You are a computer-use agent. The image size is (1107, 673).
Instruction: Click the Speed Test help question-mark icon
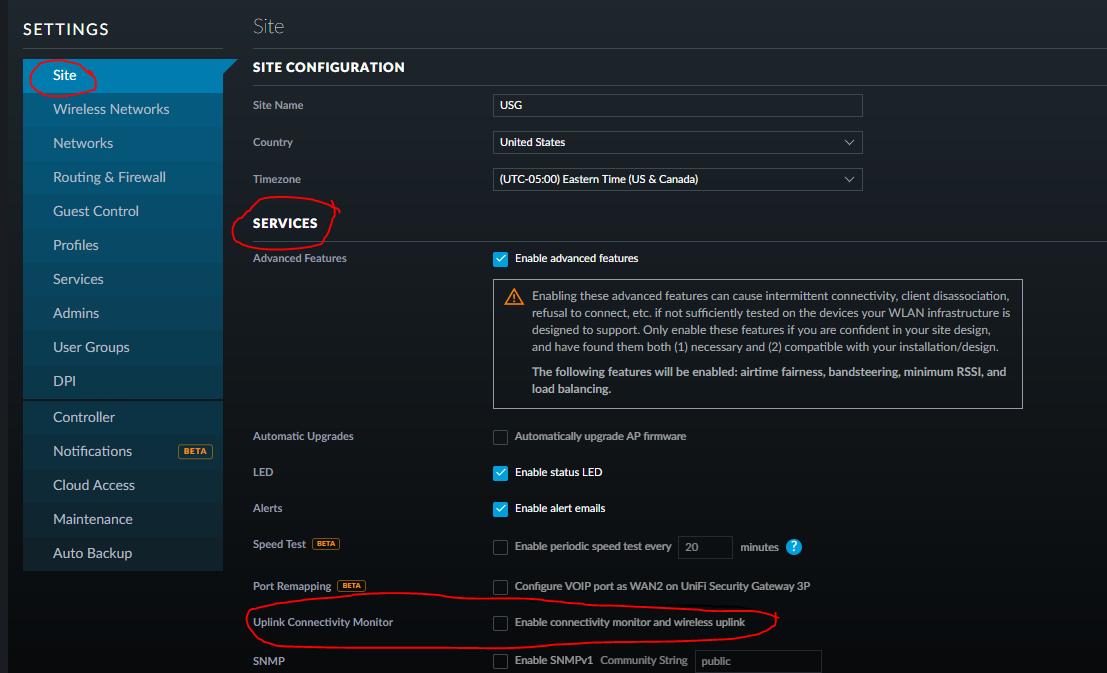(x=794, y=547)
